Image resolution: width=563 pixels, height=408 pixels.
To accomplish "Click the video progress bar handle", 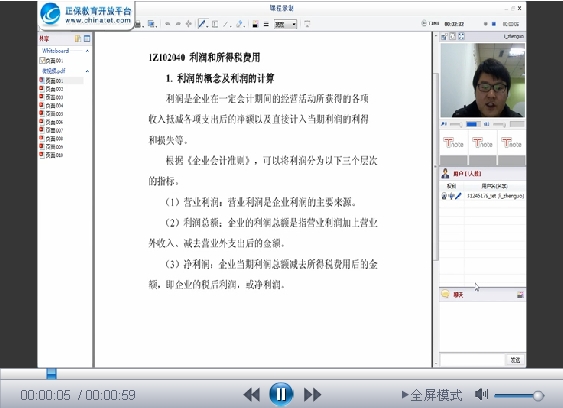I will click(x=51, y=374).
